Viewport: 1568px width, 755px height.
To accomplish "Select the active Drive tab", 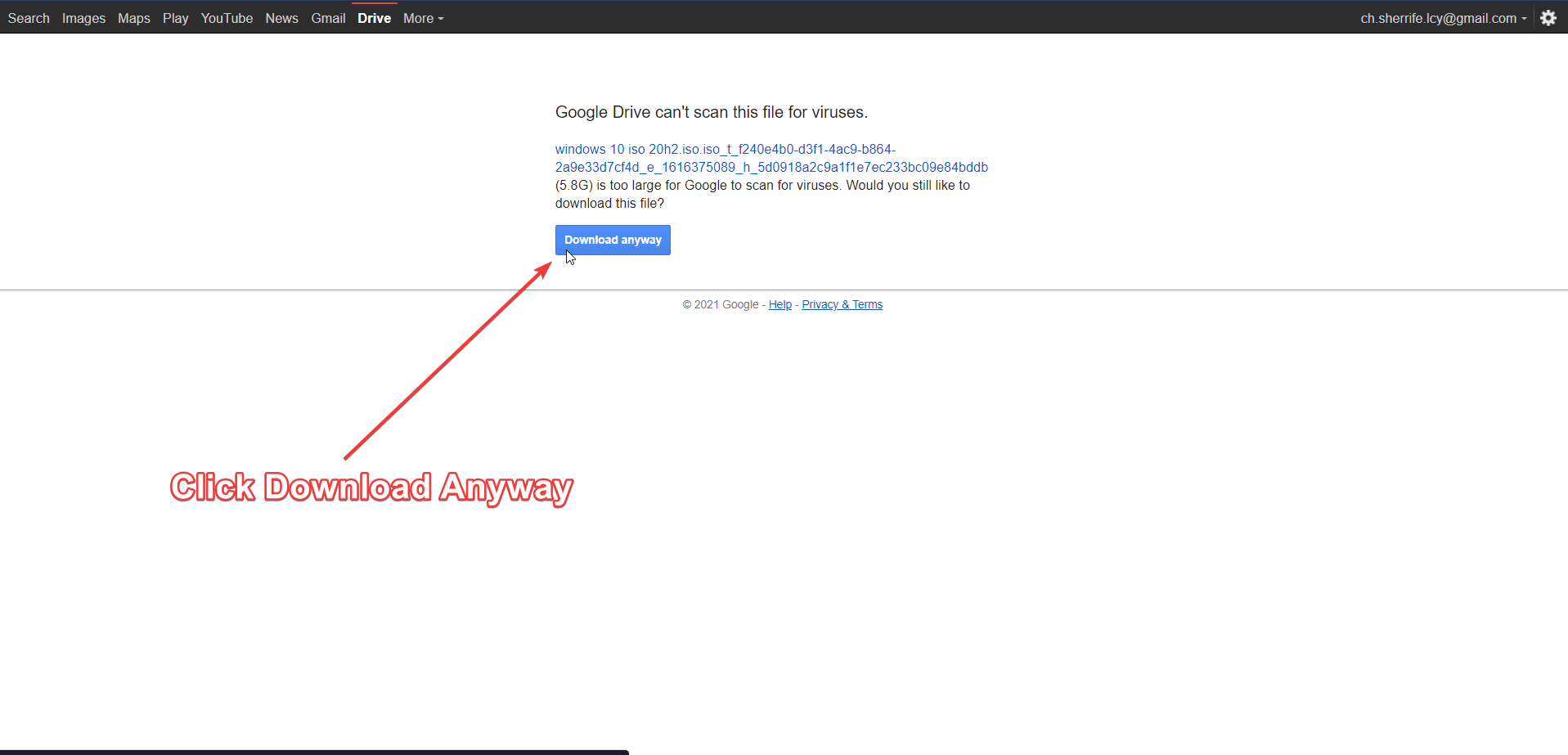I will [374, 18].
